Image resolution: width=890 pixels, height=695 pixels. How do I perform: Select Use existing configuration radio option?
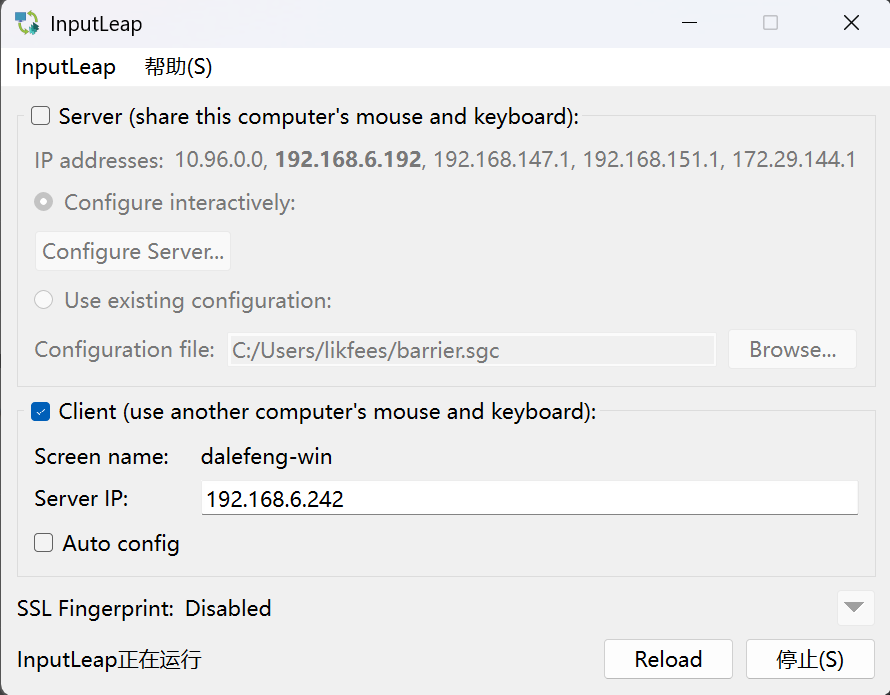(x=44, y=300)
